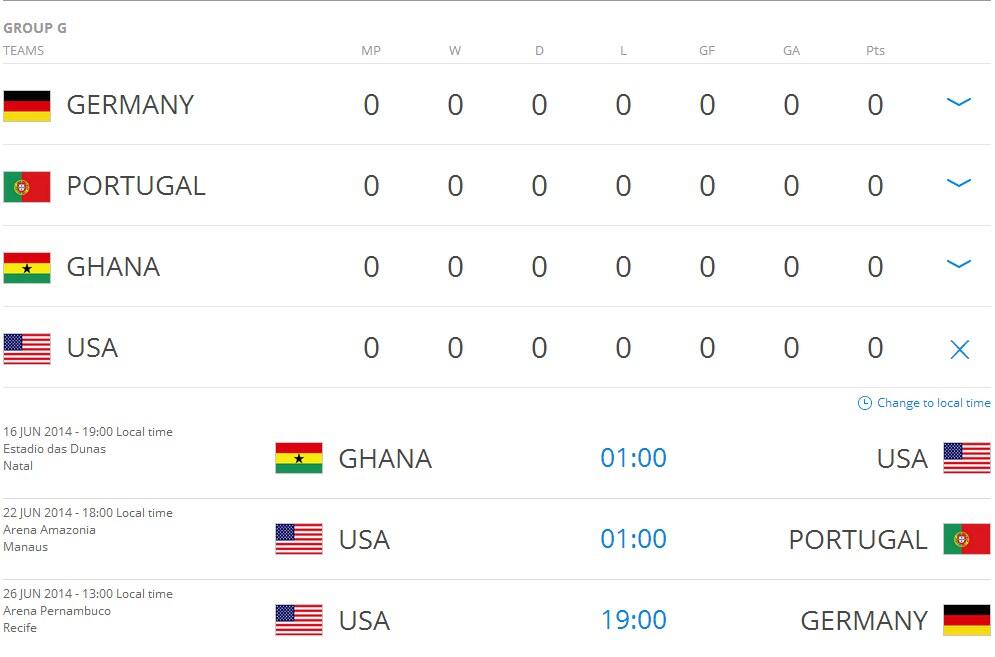Click USA flag in group standings table
This screenshot has height=657, width=995.
[x=27, y=348]
